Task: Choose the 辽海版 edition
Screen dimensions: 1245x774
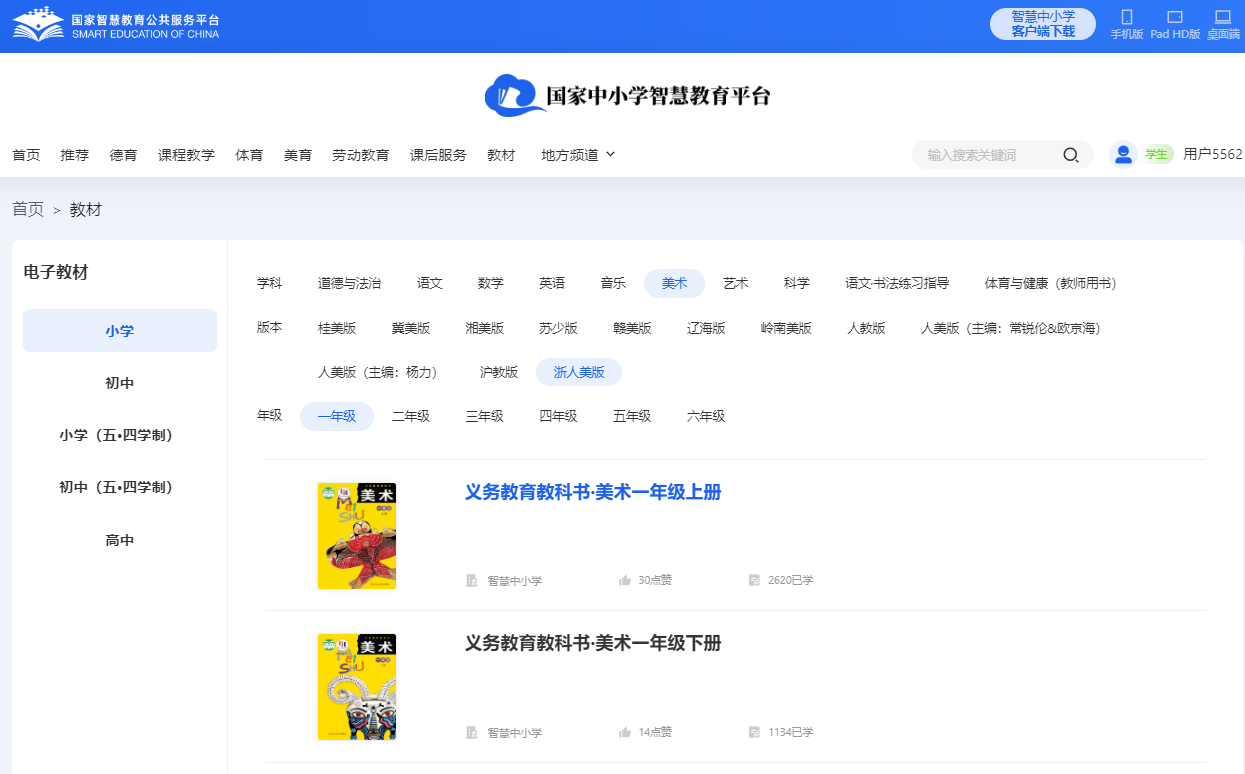Action: (707, 327)
